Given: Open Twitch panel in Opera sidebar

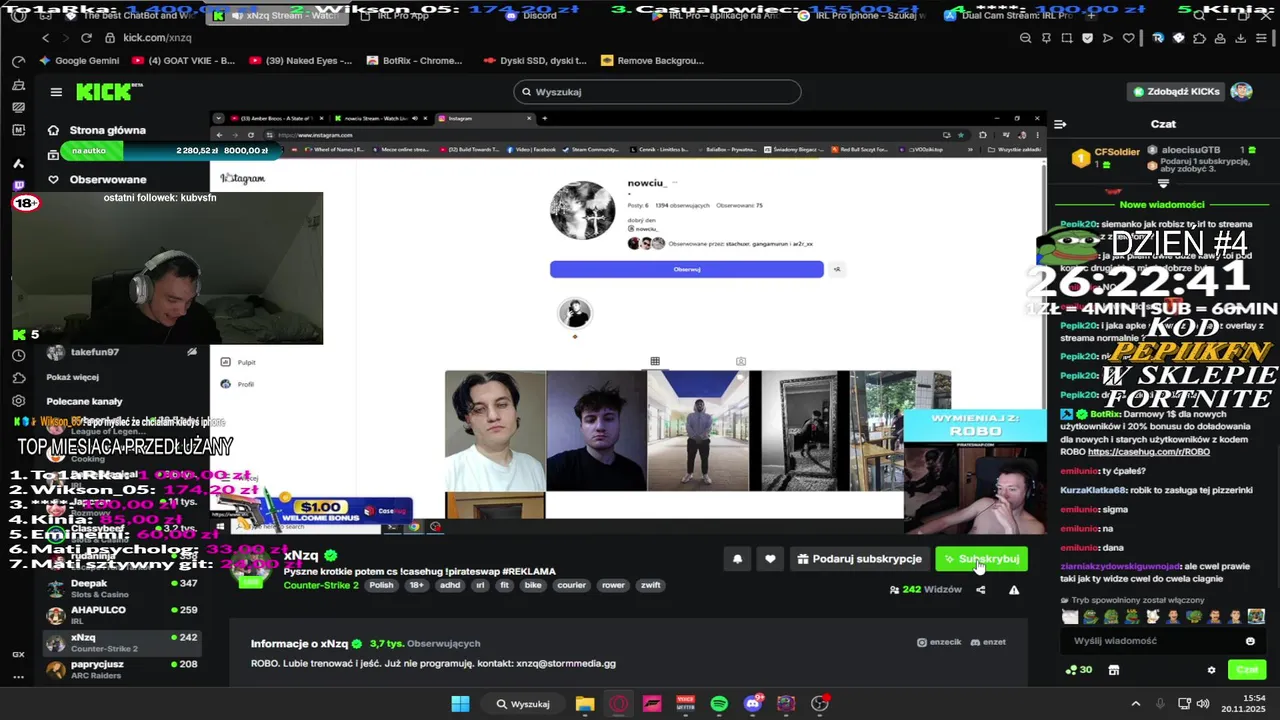Looking at the screenshot, I should pyautogui.click(x=18, y=186).
